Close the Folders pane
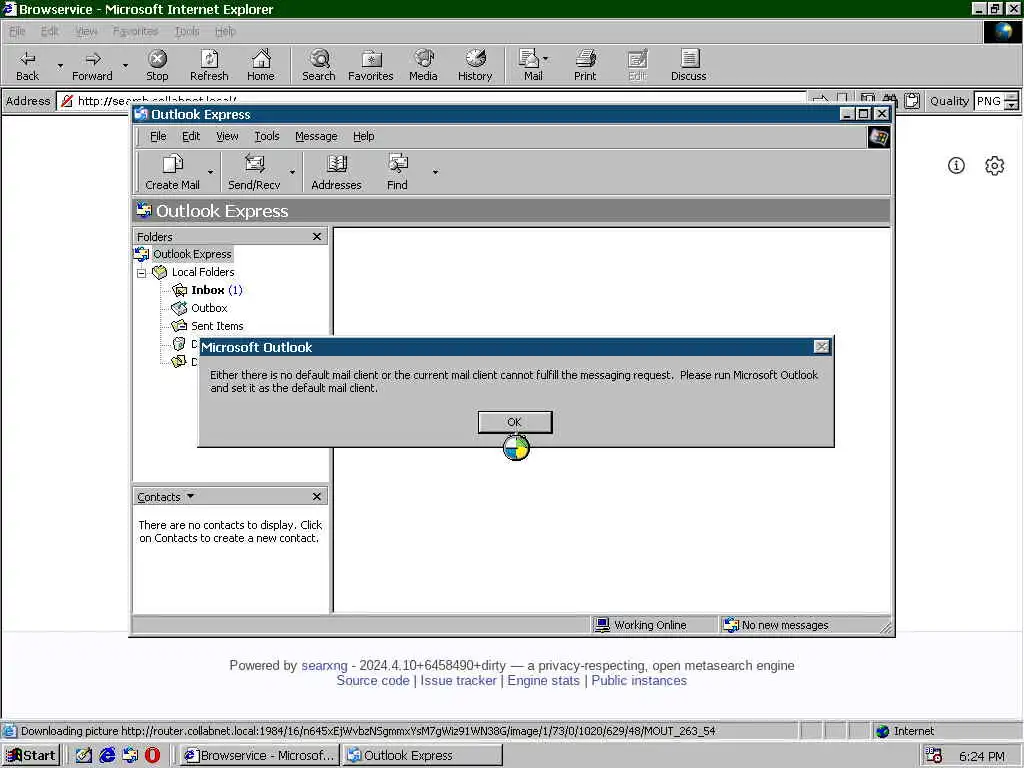The width and height of the screenshot is (1024, 768). click(317, 236)
